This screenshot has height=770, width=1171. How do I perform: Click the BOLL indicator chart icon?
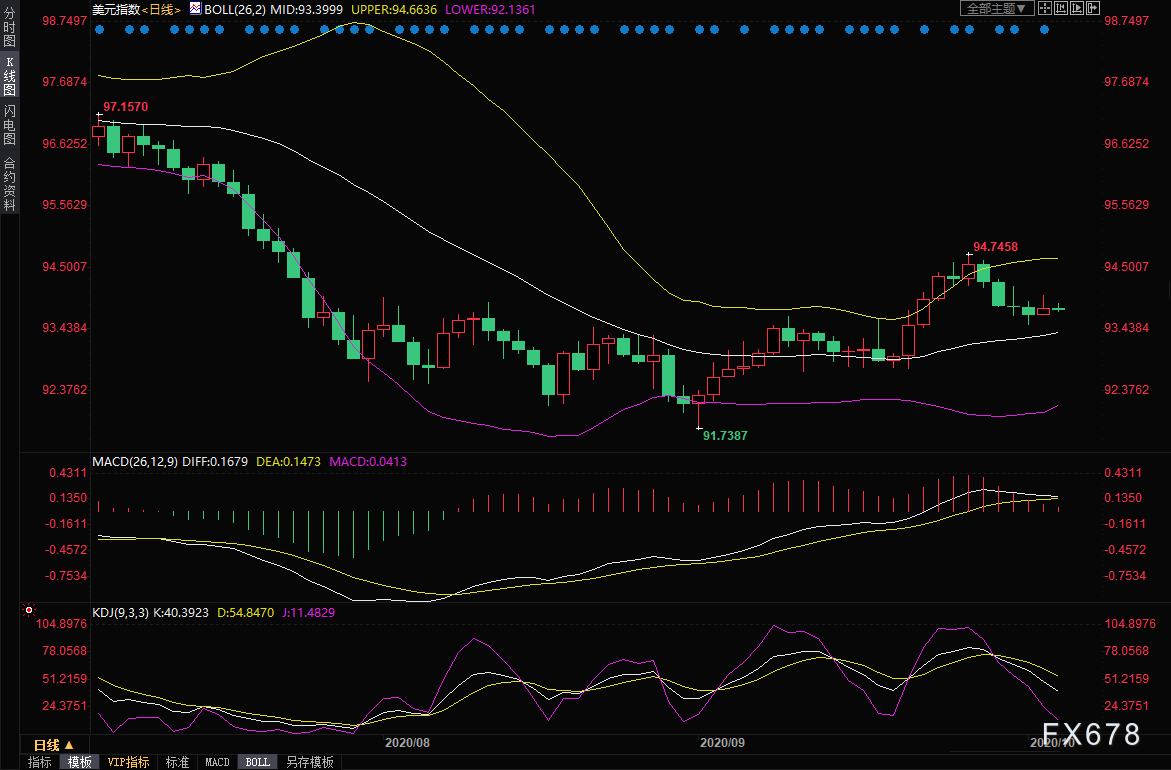pos(195,8)
